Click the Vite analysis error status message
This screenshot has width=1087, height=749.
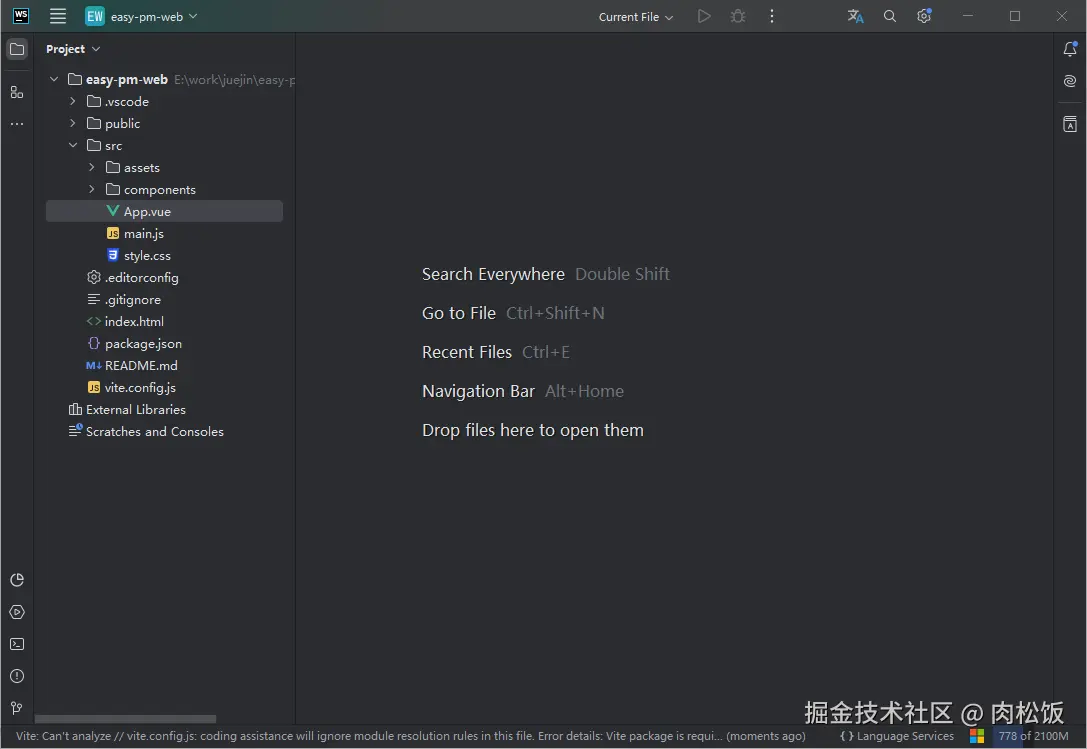click(x=410, y=737)
